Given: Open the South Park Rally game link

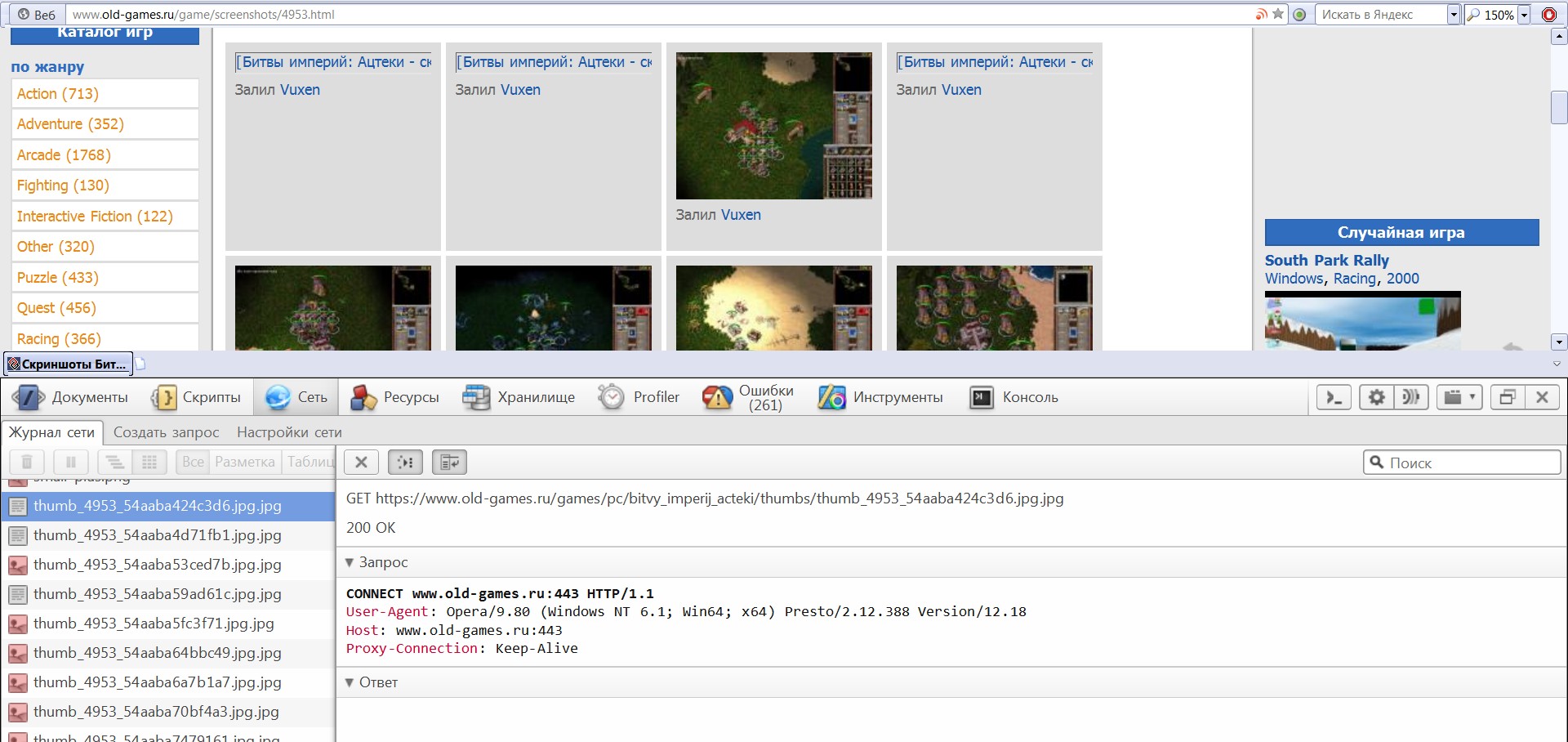Looking at the screenshot, I should tap(1327, 261).
